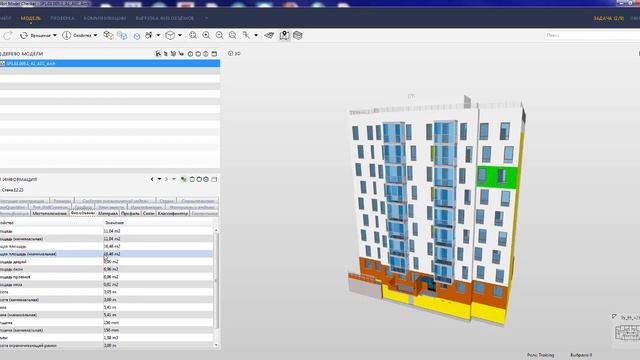This screenshot has width=640, height=360.
Task: Open the Вращение tool dropdown arrow
Action: pos(55,36)
